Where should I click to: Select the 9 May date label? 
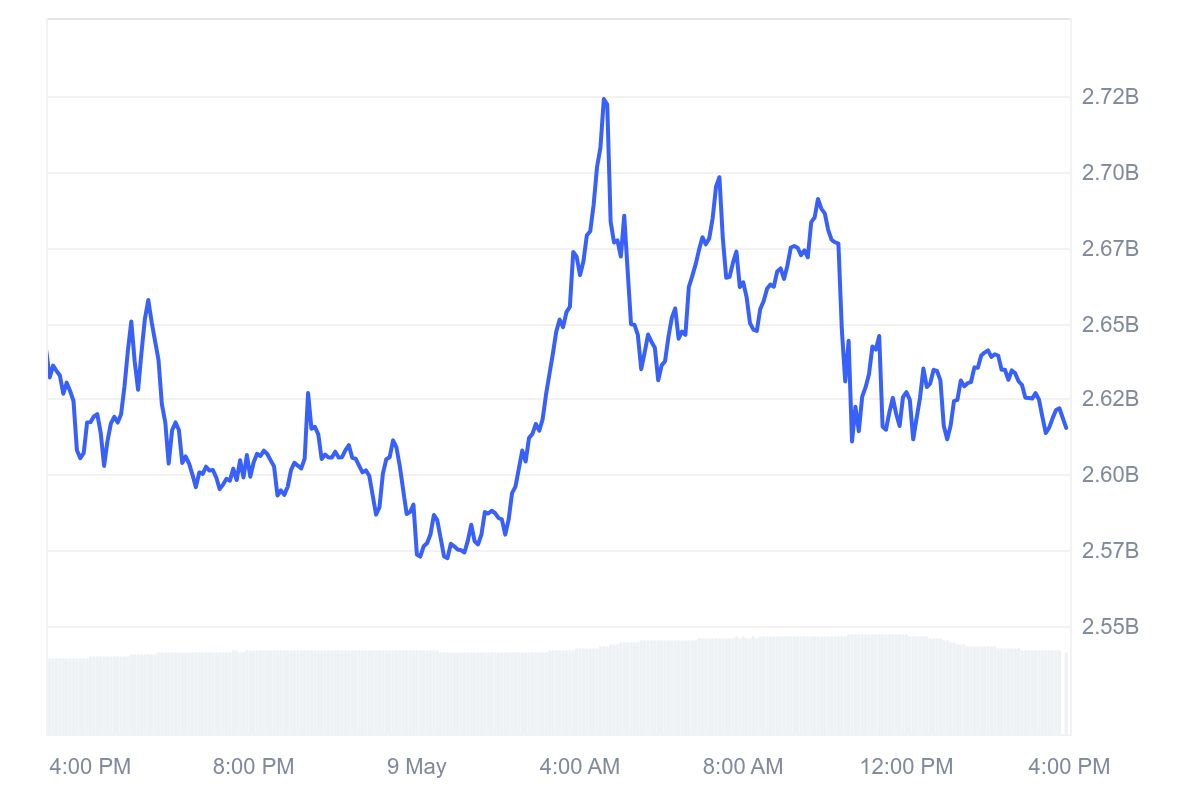(x=417, y=767)
